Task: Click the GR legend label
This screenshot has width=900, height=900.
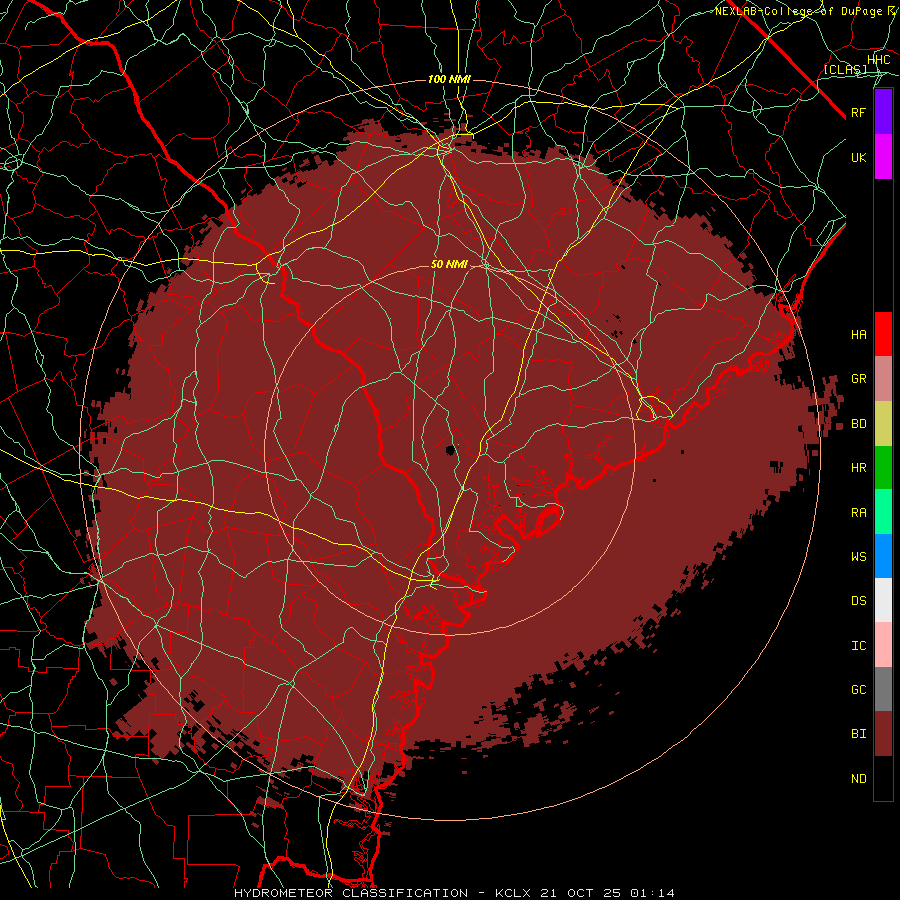Action: 858,379
